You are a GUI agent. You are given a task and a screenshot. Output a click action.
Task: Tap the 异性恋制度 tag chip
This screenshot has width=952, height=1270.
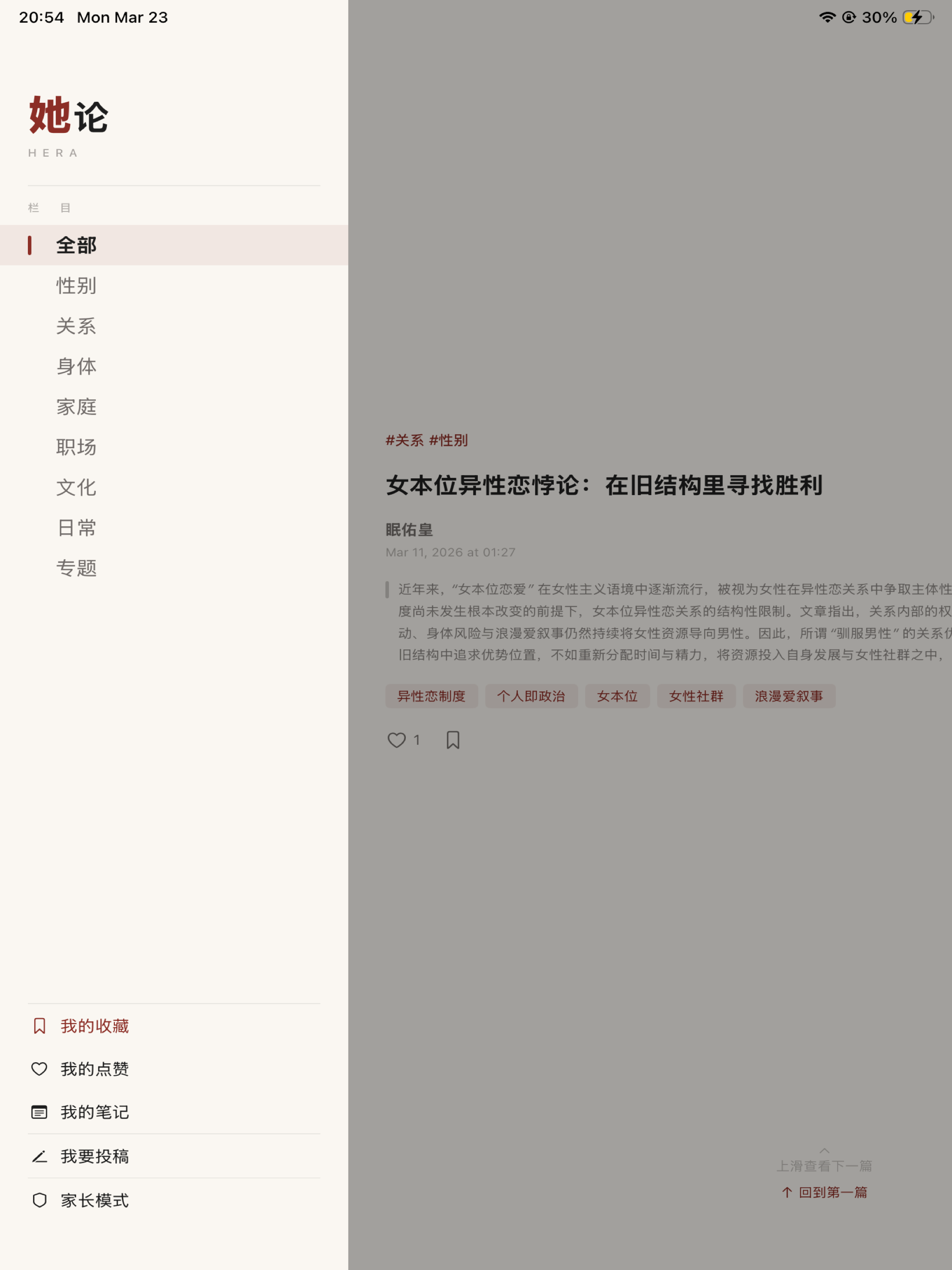coord(432,696)
